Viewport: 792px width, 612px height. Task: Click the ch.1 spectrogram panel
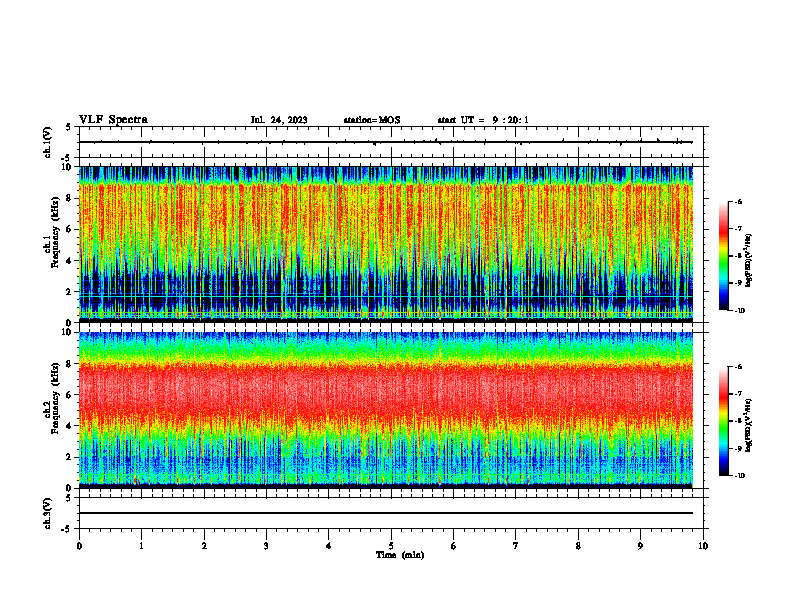(386, 244)
